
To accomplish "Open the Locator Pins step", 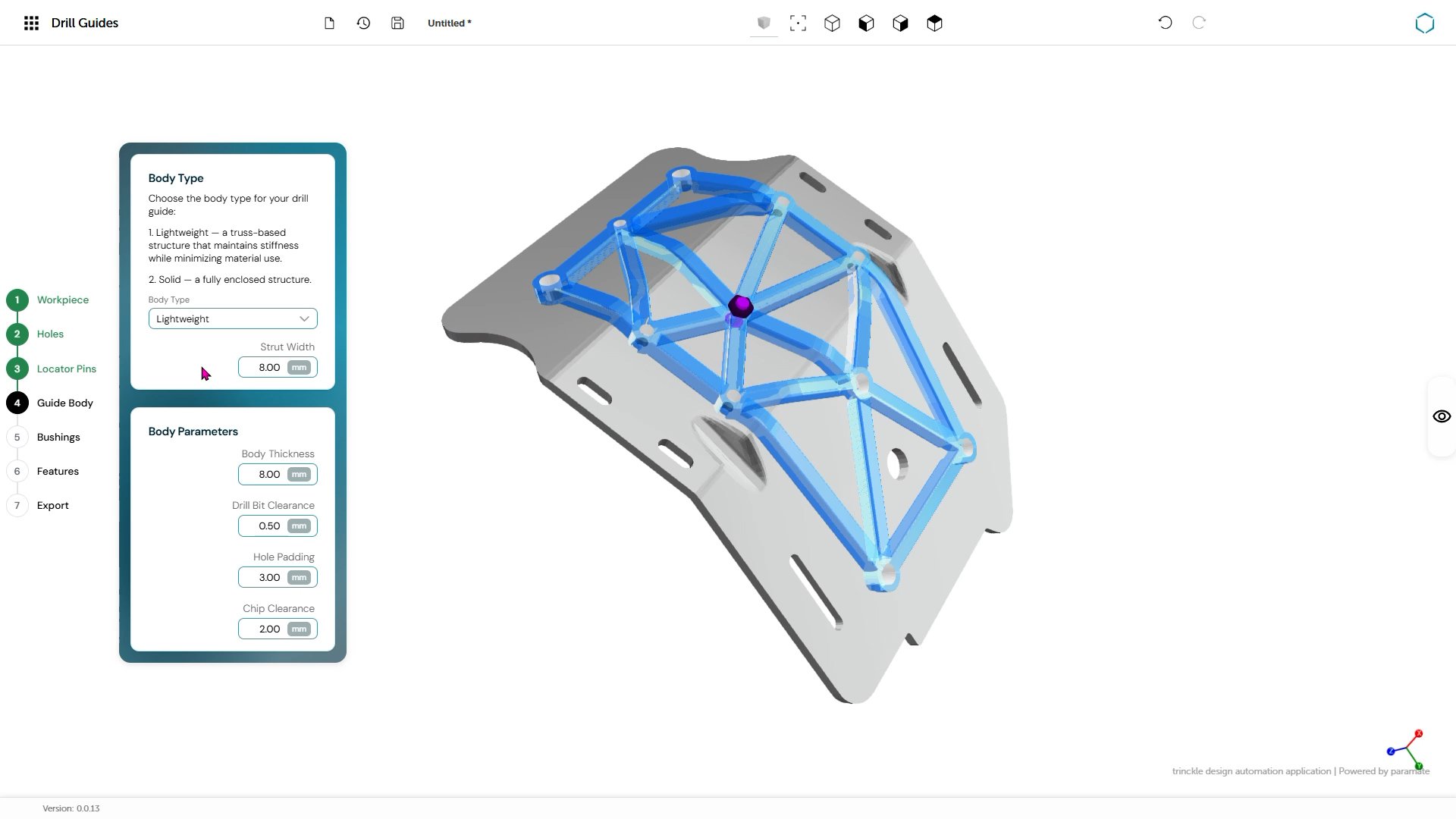I will 67,369.
